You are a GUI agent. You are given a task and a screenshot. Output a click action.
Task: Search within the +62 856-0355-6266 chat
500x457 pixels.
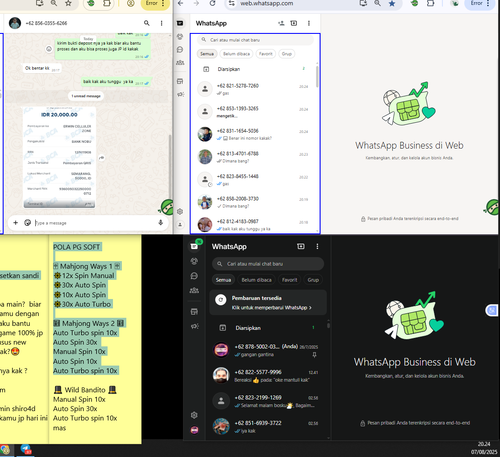pyautogui.click(x=147, y=23)
